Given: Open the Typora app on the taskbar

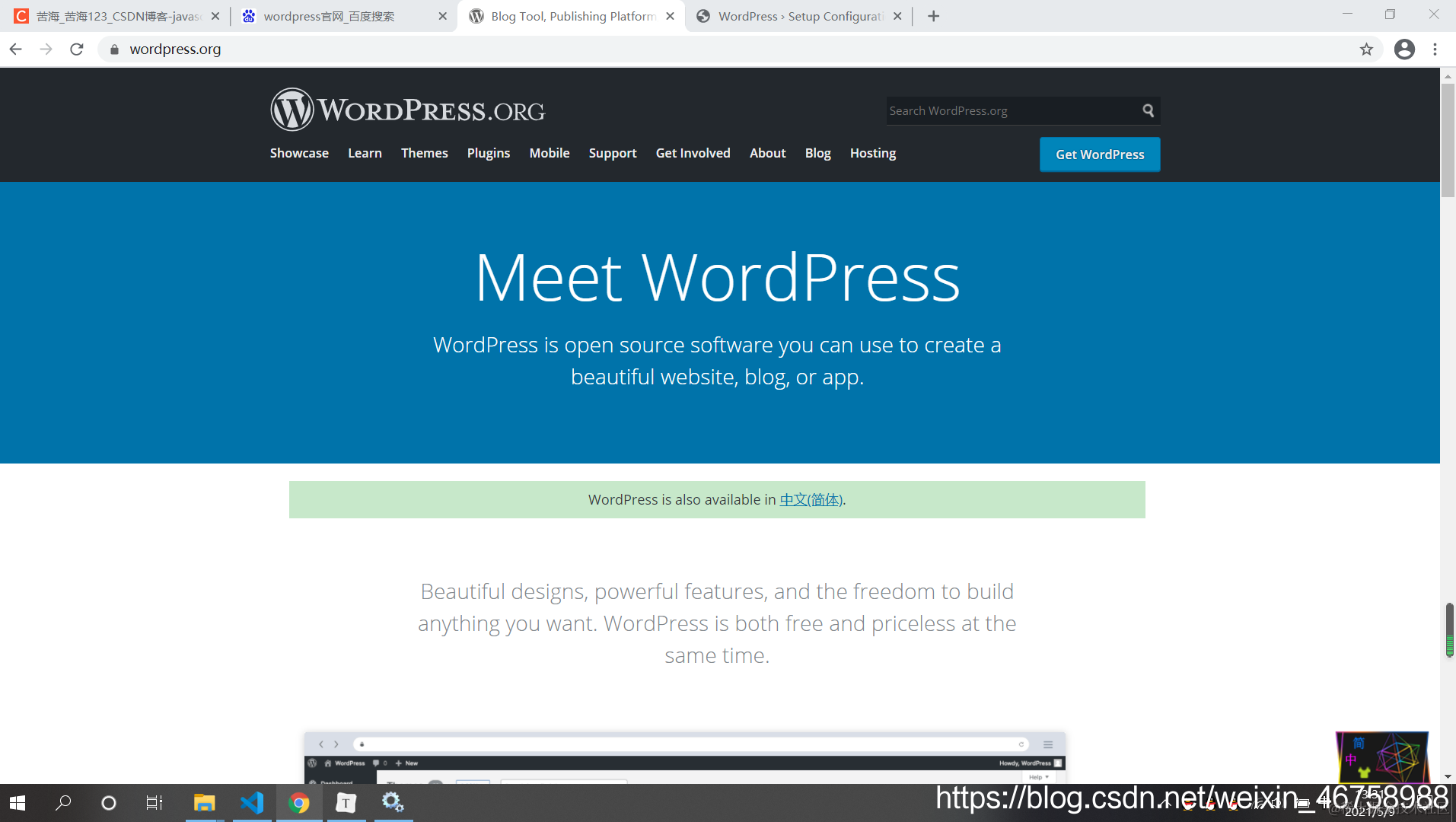Looking at the screenshot, I should pyautogui.click(x=346, y=803).
